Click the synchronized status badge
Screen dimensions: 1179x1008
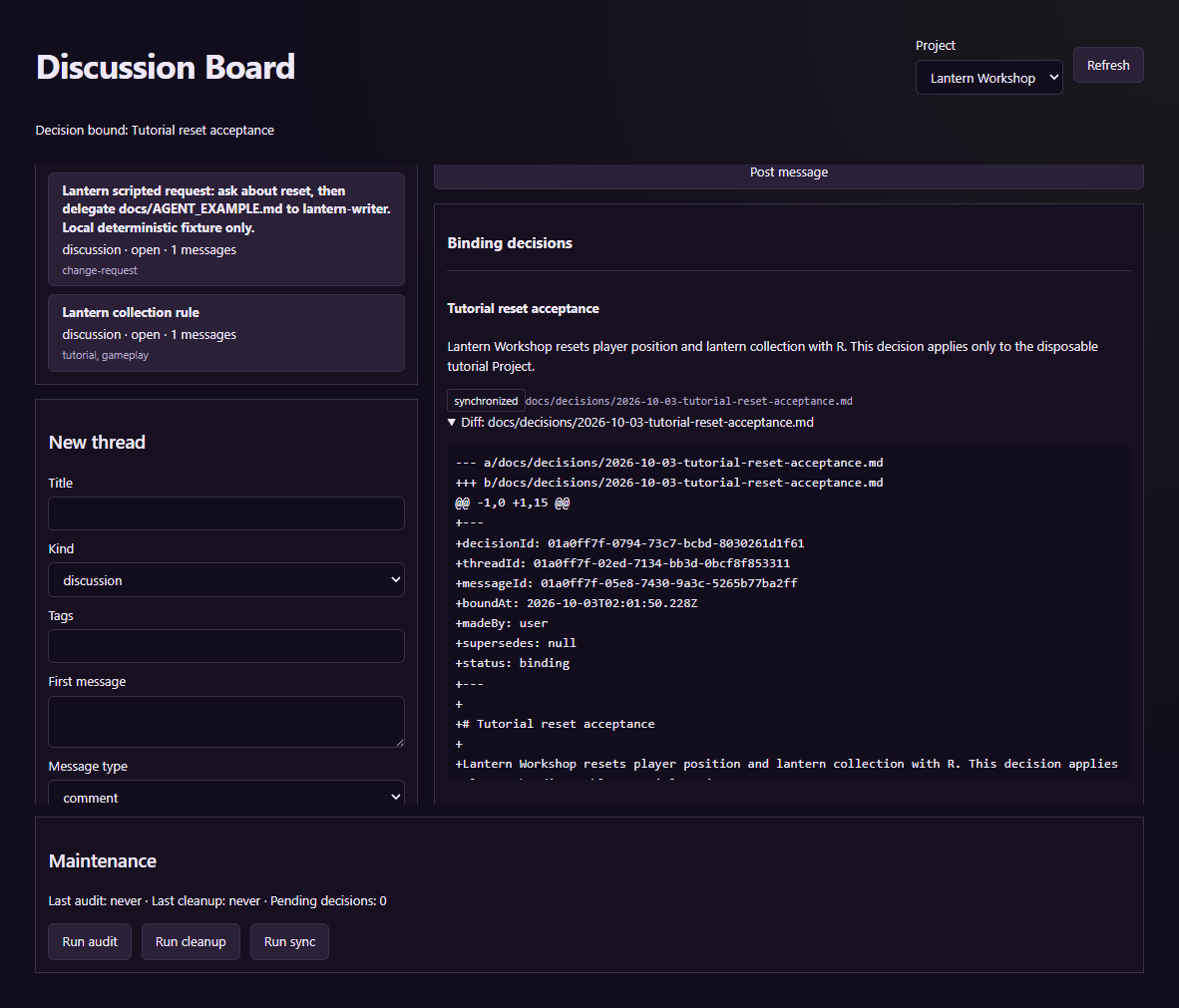(486, 401)
